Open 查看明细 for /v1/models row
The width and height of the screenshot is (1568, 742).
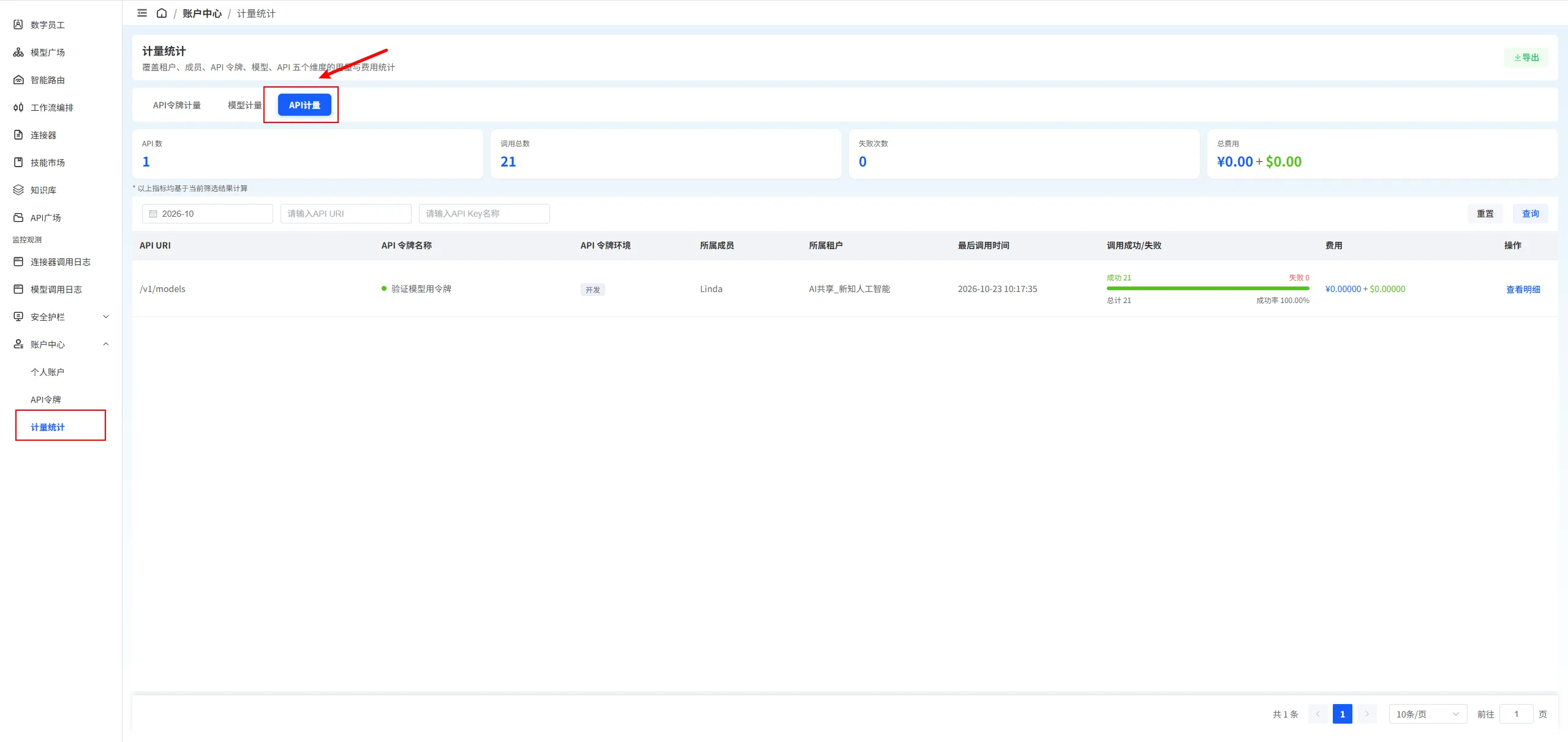(x=1523, y=290)
